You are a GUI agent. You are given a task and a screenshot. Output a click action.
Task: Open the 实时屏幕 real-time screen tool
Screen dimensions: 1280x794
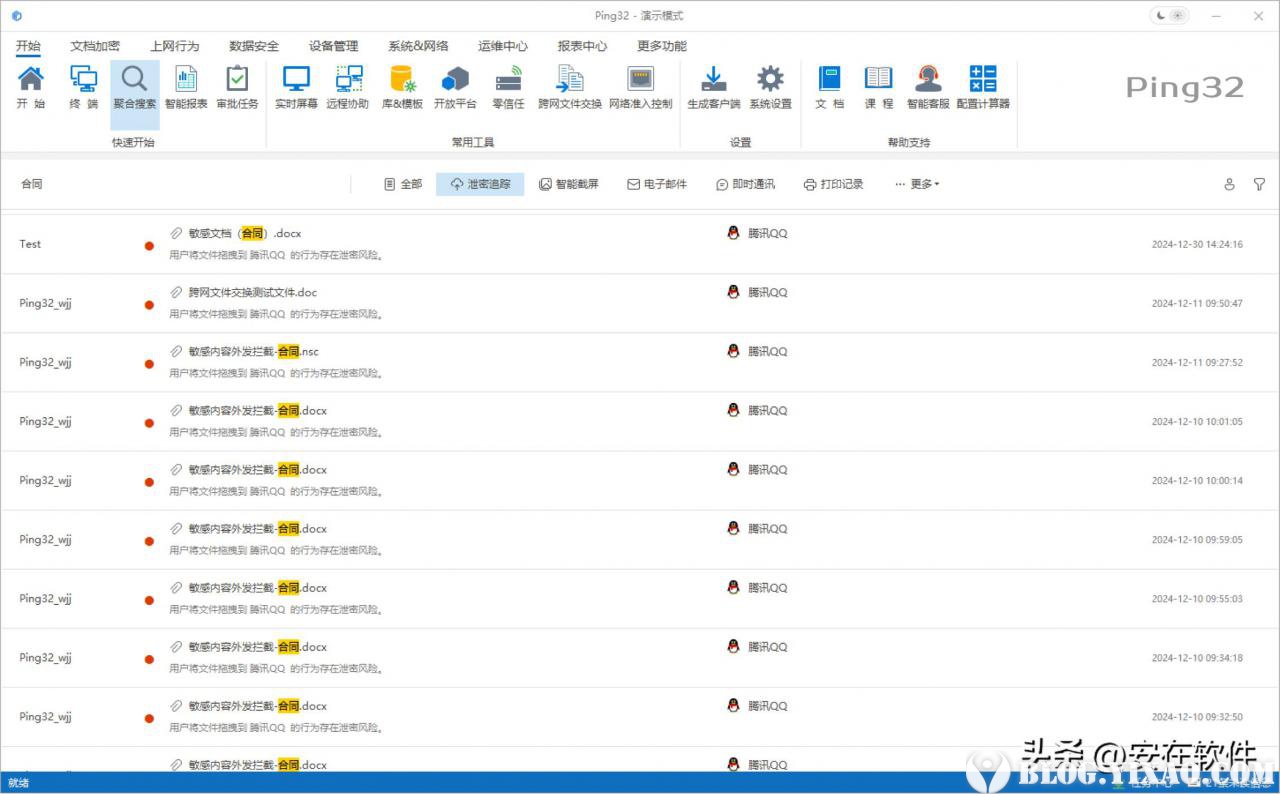pos(296,87)
